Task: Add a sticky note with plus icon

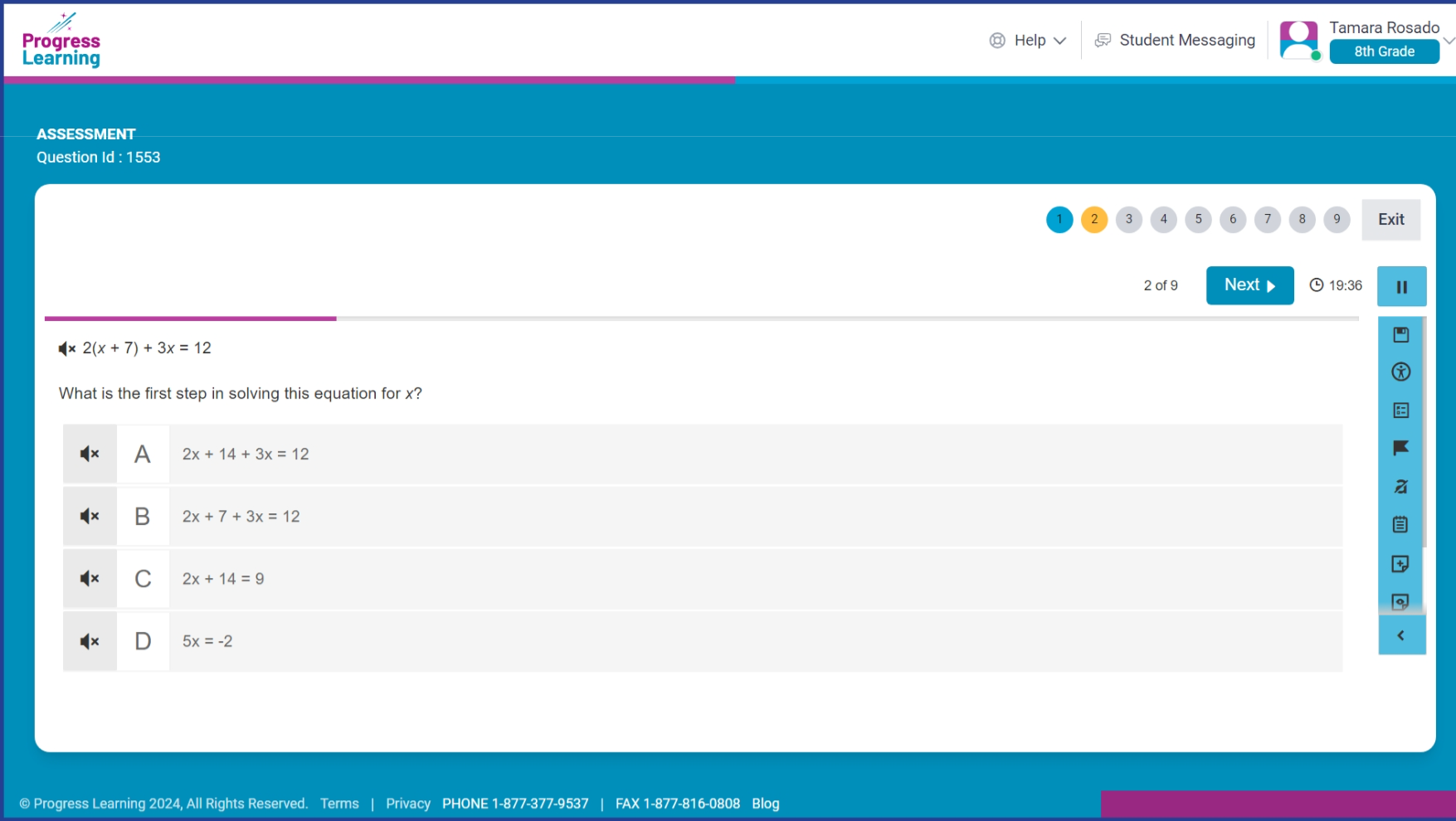Action: tap(1400, 564)
